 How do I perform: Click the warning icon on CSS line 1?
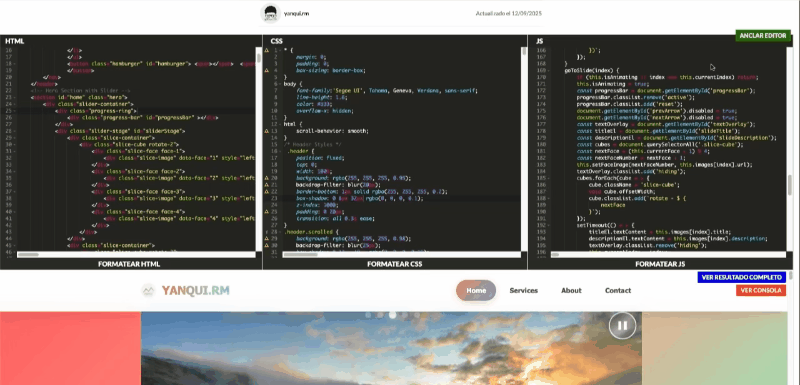[x=267, y=50]
